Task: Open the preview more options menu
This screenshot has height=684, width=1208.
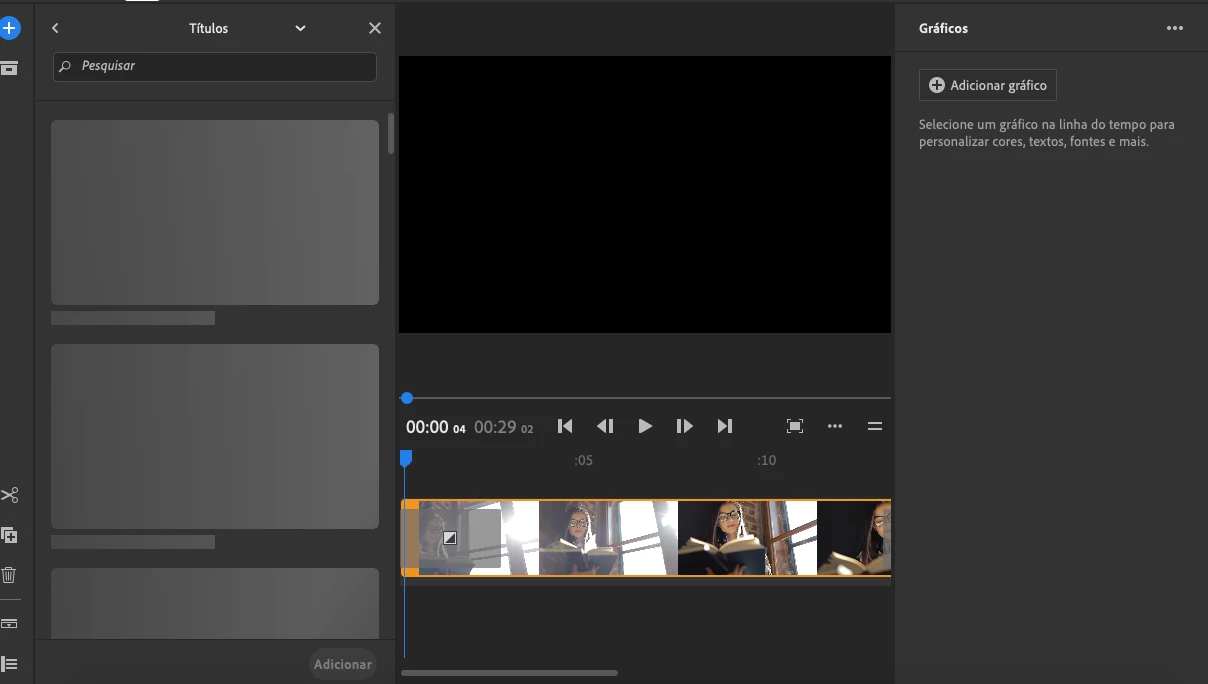Action: point(835,426)
